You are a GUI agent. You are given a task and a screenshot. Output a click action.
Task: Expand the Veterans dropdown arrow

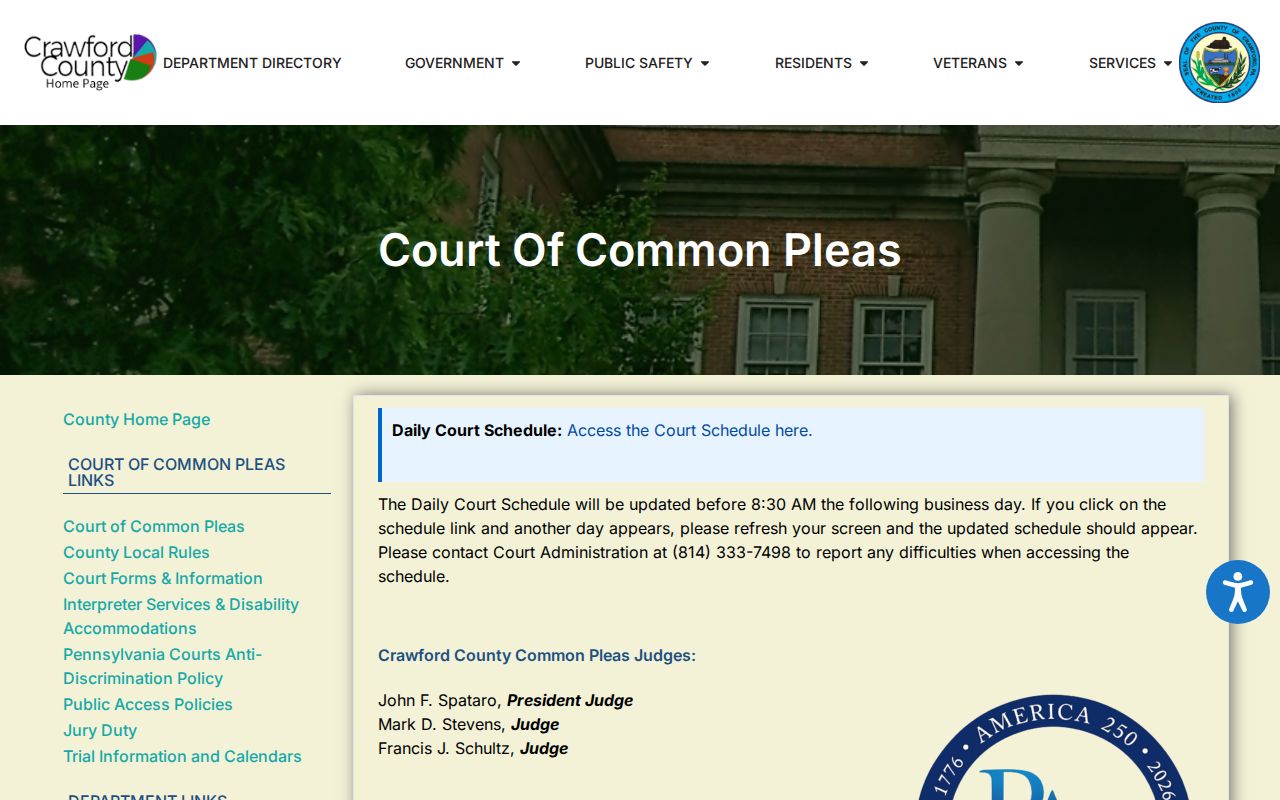pos(1019,63)
